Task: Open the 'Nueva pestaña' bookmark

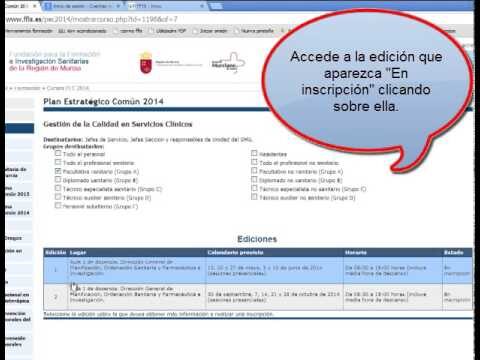Action: tap(254, 31)
